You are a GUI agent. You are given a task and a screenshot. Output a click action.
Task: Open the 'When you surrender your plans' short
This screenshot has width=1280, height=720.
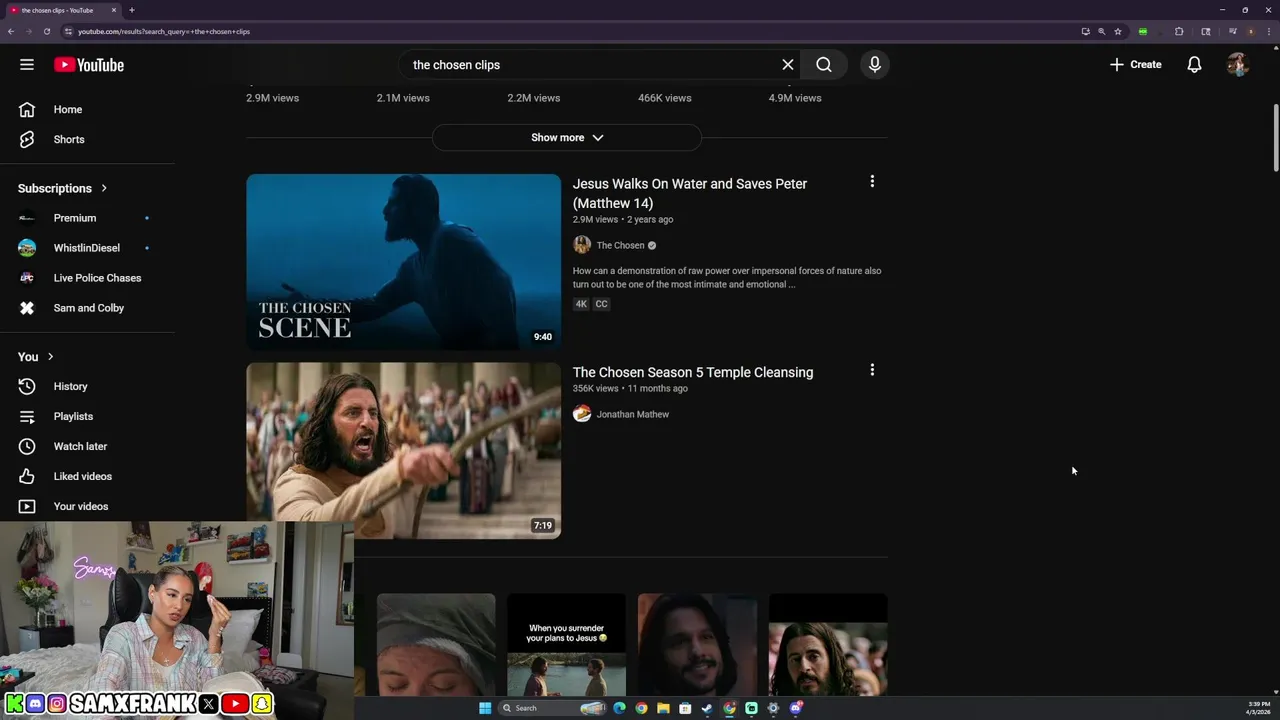click(x=566, y=645)
